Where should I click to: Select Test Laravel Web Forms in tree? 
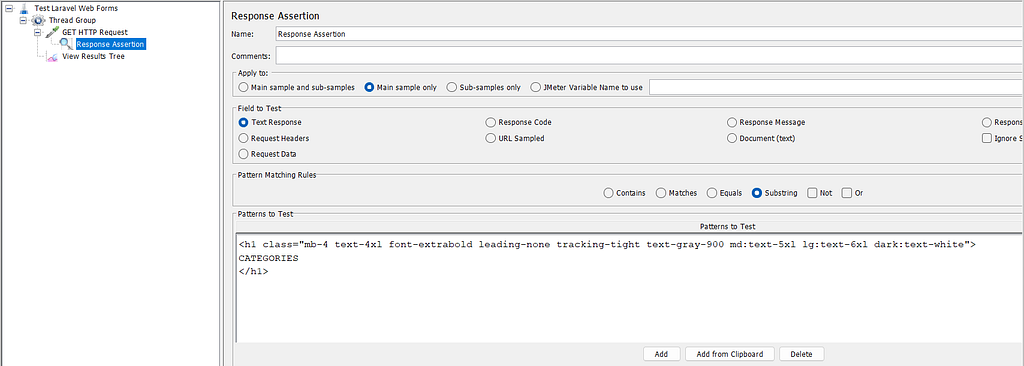76,8
